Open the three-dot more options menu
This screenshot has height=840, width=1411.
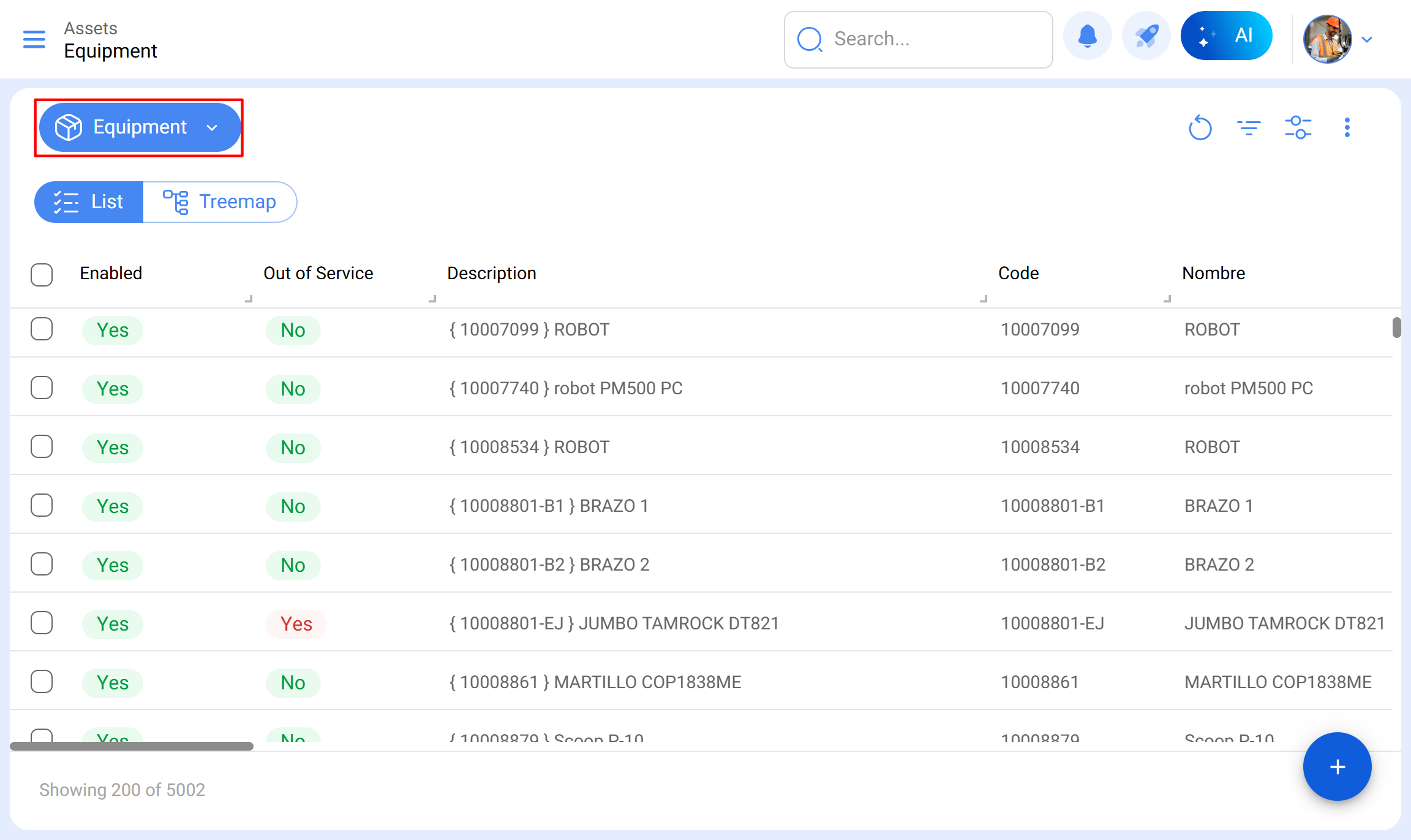point(1347,128)
